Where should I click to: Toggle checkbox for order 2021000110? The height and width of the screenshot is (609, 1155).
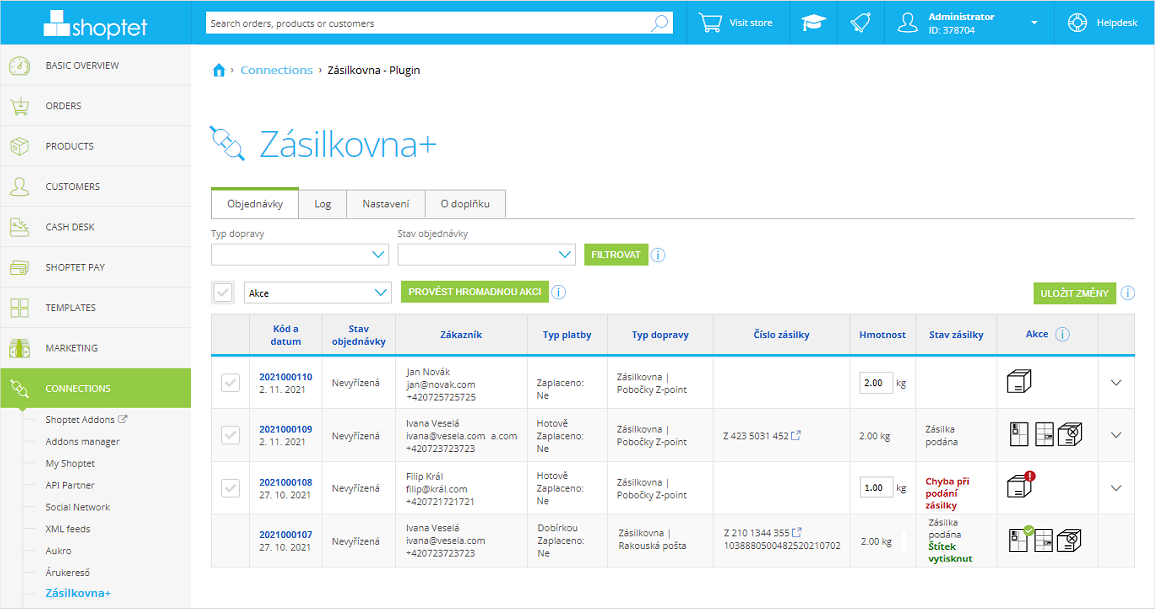[x=231, y=382]
